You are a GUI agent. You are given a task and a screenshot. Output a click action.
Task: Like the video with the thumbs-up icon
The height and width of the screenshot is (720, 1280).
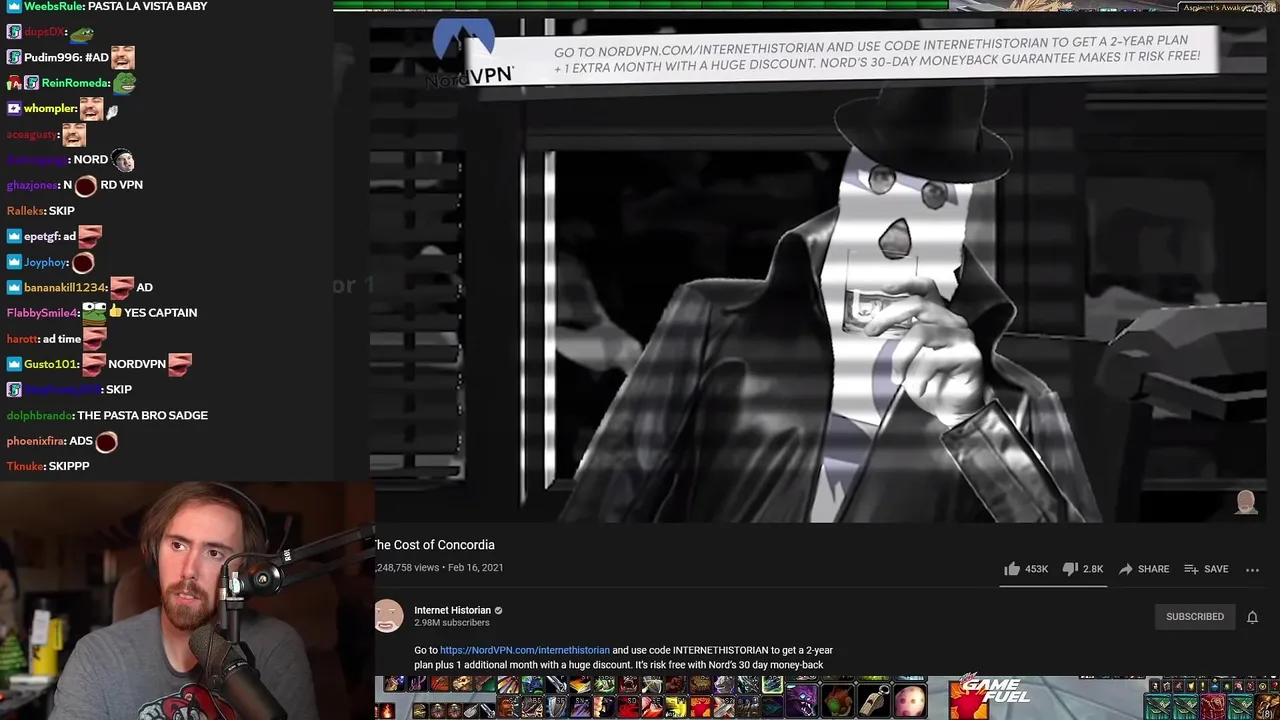click(1012, 569)
